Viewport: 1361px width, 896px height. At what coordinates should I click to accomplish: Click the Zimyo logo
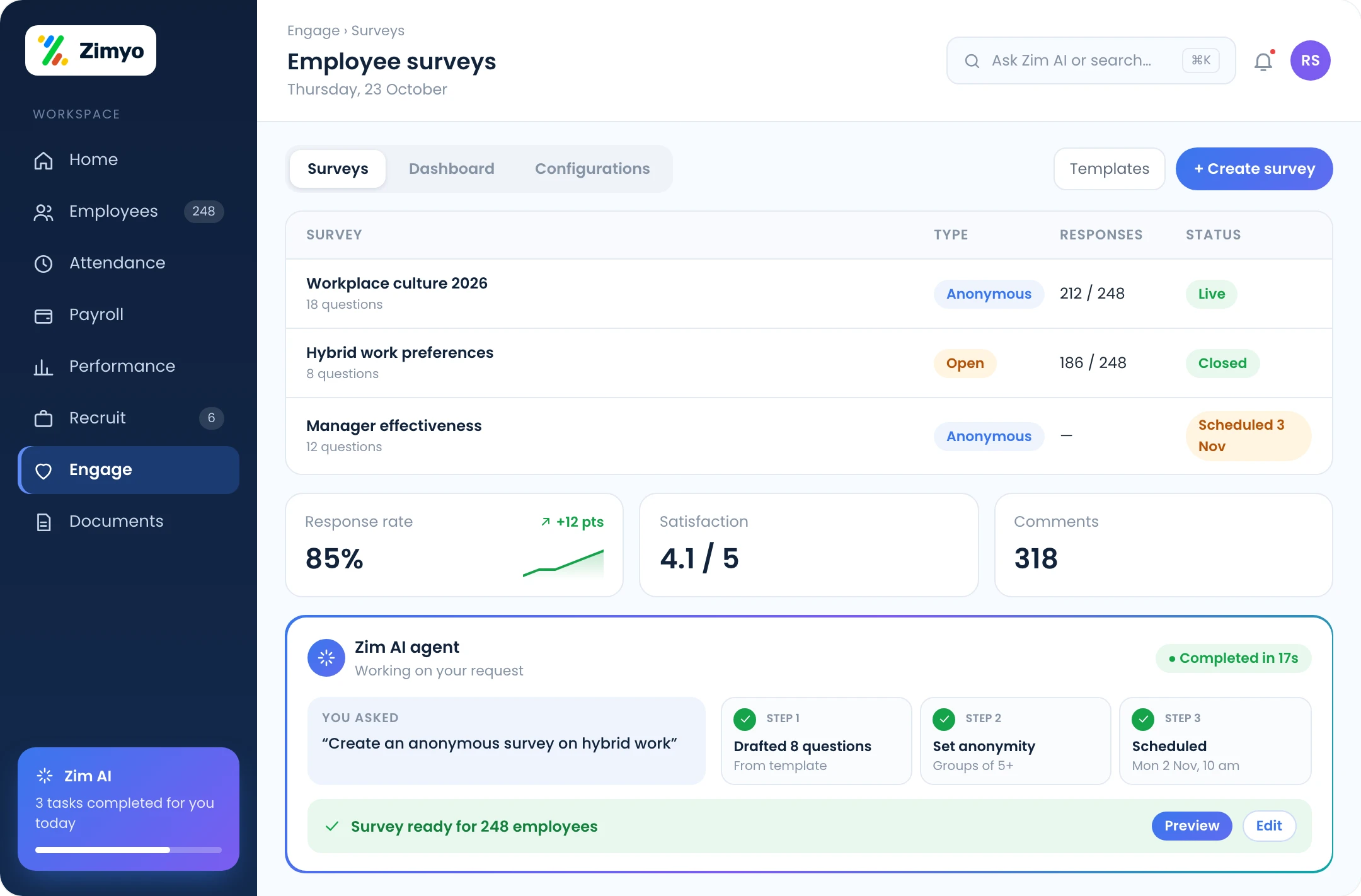(x=91, y=50)
